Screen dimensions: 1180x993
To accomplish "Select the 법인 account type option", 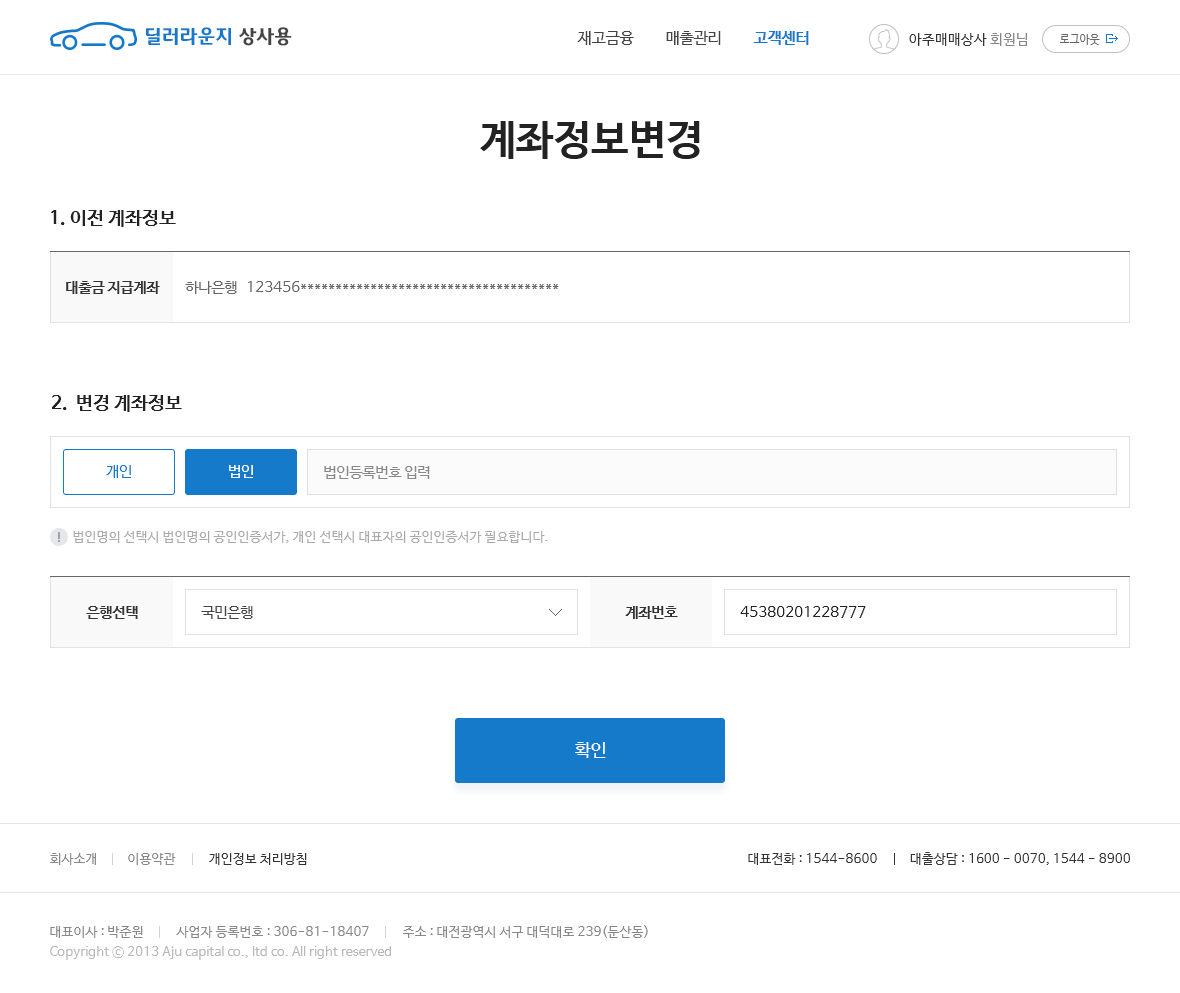I will (x=240, y=471).
